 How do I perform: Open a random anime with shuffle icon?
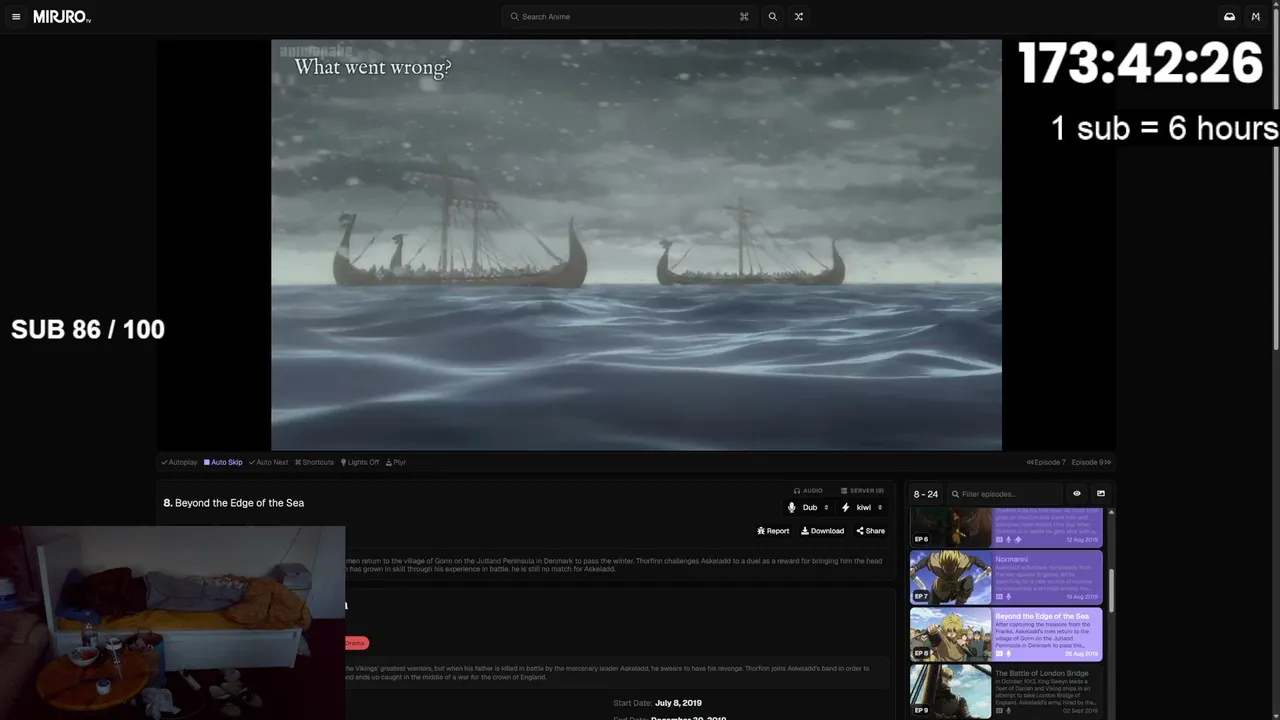(798, 17)
